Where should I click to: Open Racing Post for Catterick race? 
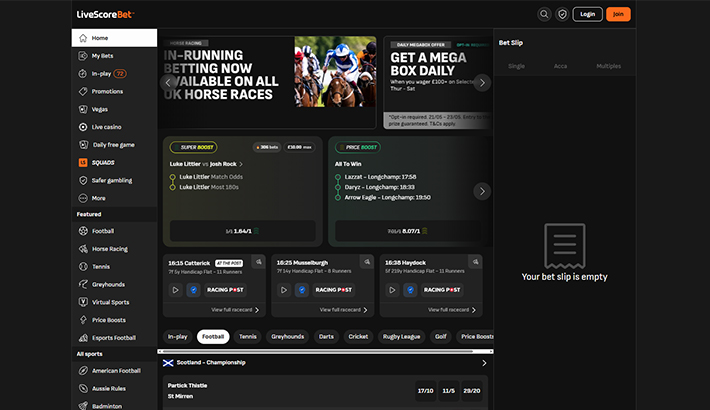[x=225, y=290]
